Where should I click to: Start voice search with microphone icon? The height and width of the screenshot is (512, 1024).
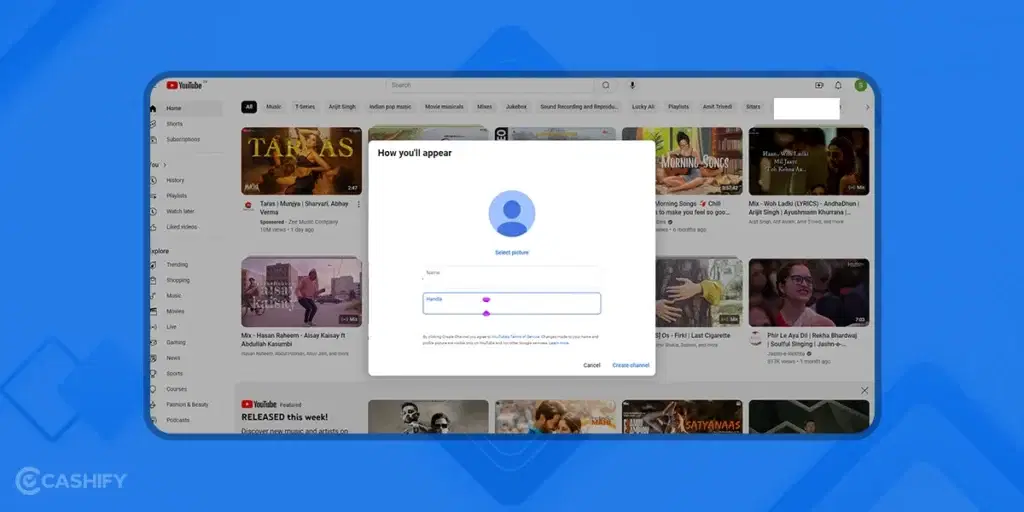(632, 85)
